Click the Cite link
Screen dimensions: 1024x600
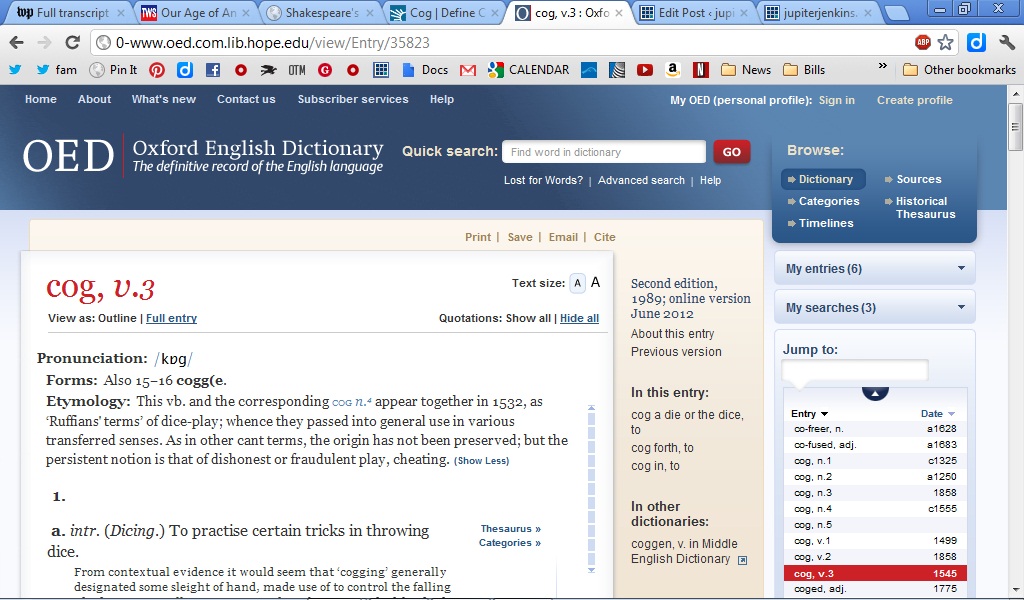click(x=604, y=237)
